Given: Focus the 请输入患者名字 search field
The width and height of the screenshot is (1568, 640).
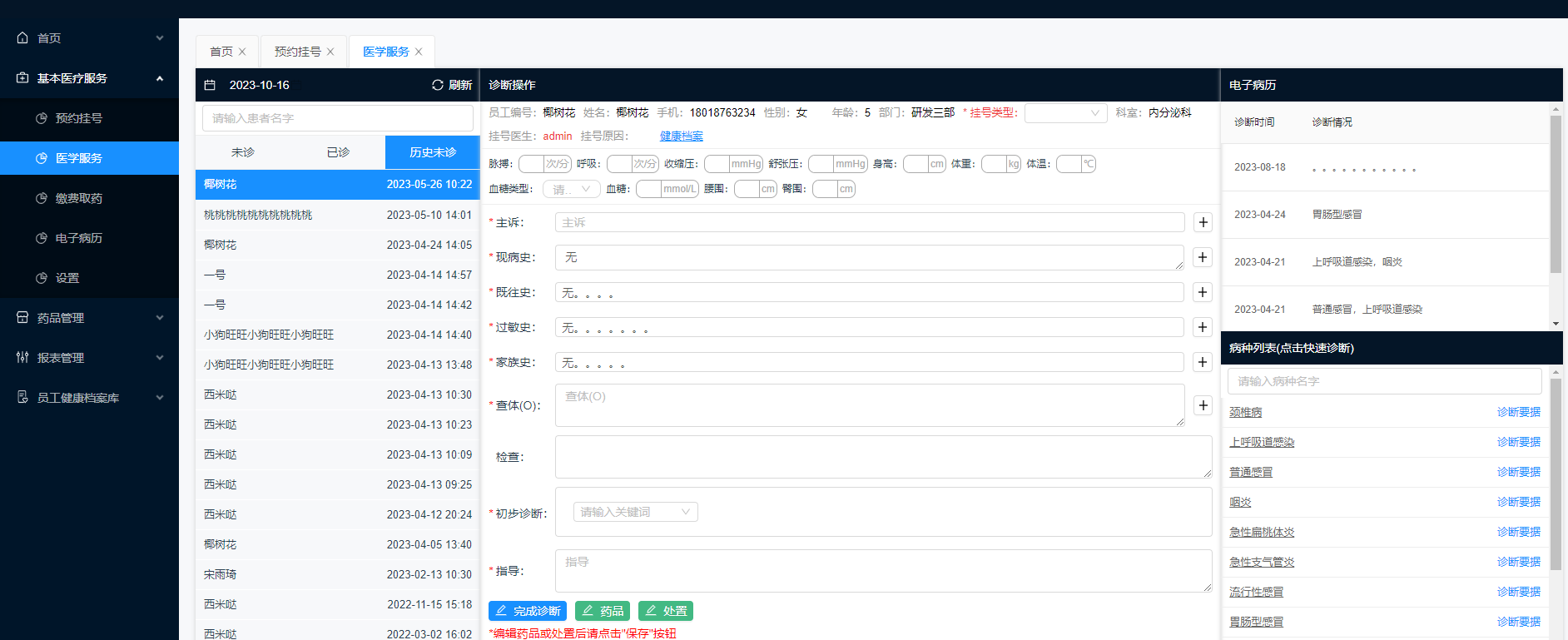Looking at the screenshot, I should pos(338,118).
